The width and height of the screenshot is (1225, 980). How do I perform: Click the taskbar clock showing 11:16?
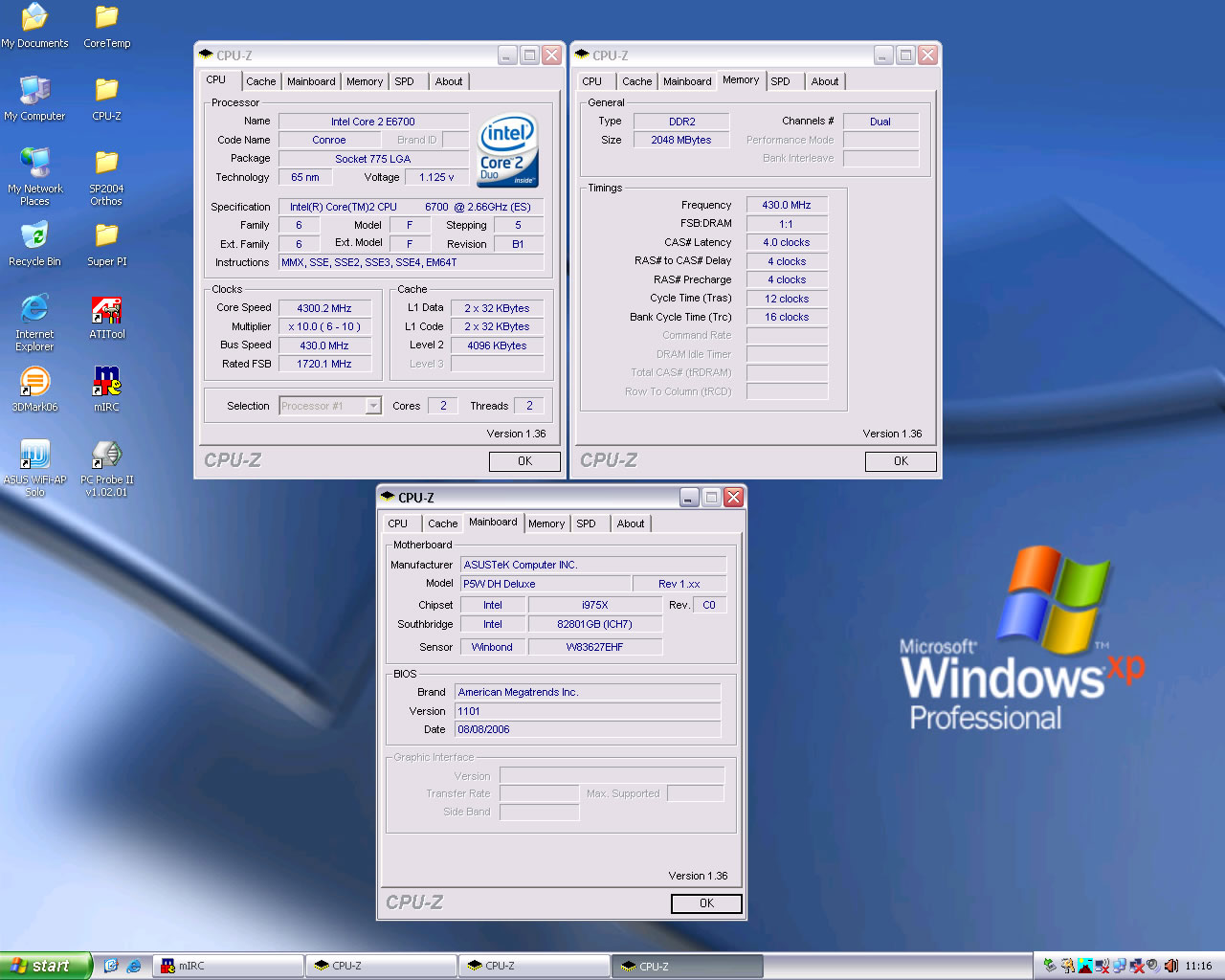click(1198, 966)
